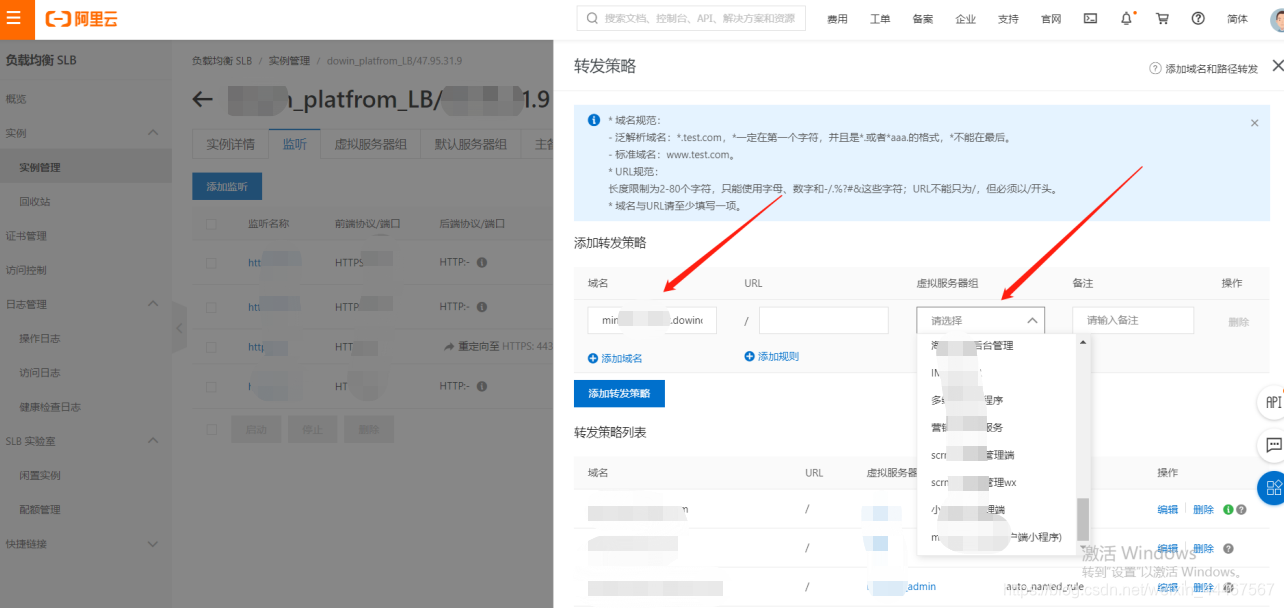Click the plus icon for 添加规则

tap(749, 356)
